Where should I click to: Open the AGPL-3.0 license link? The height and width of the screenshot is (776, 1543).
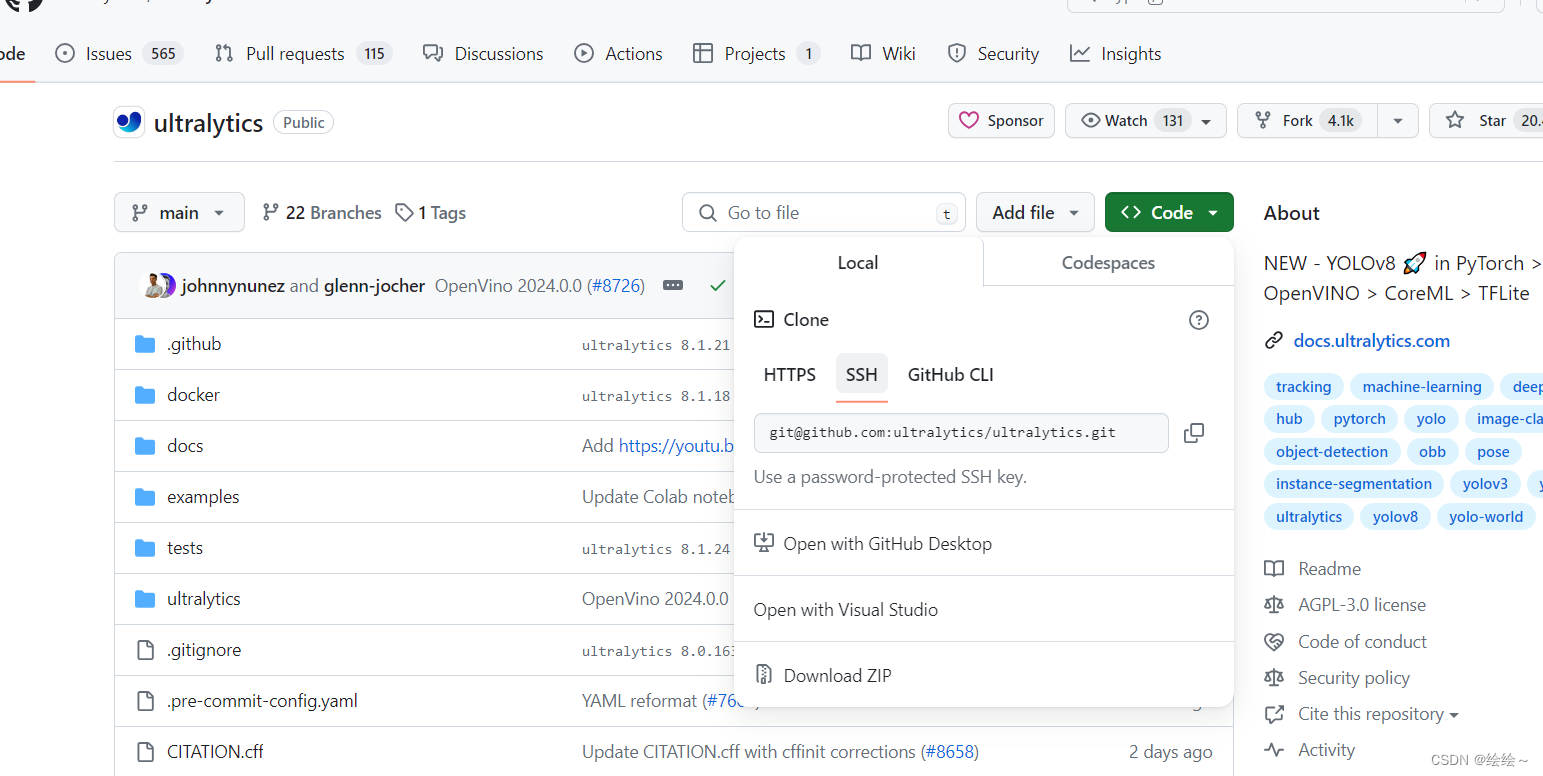(x=1345, y=605)
